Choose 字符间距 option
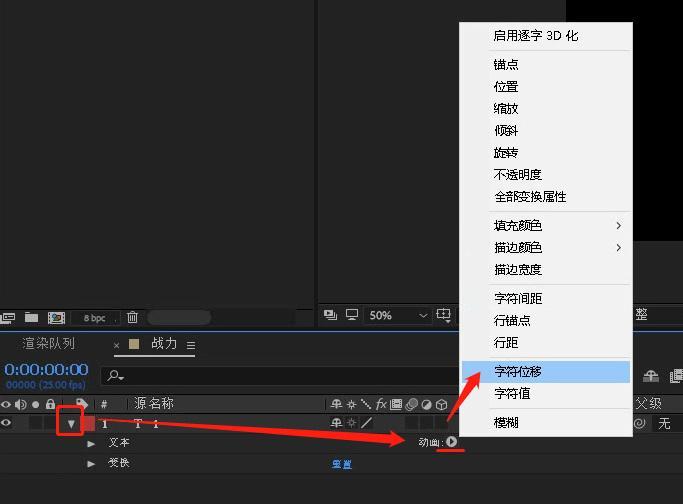Screen dimensions: 683x504 pyautogui.click(x=518, y=298)
